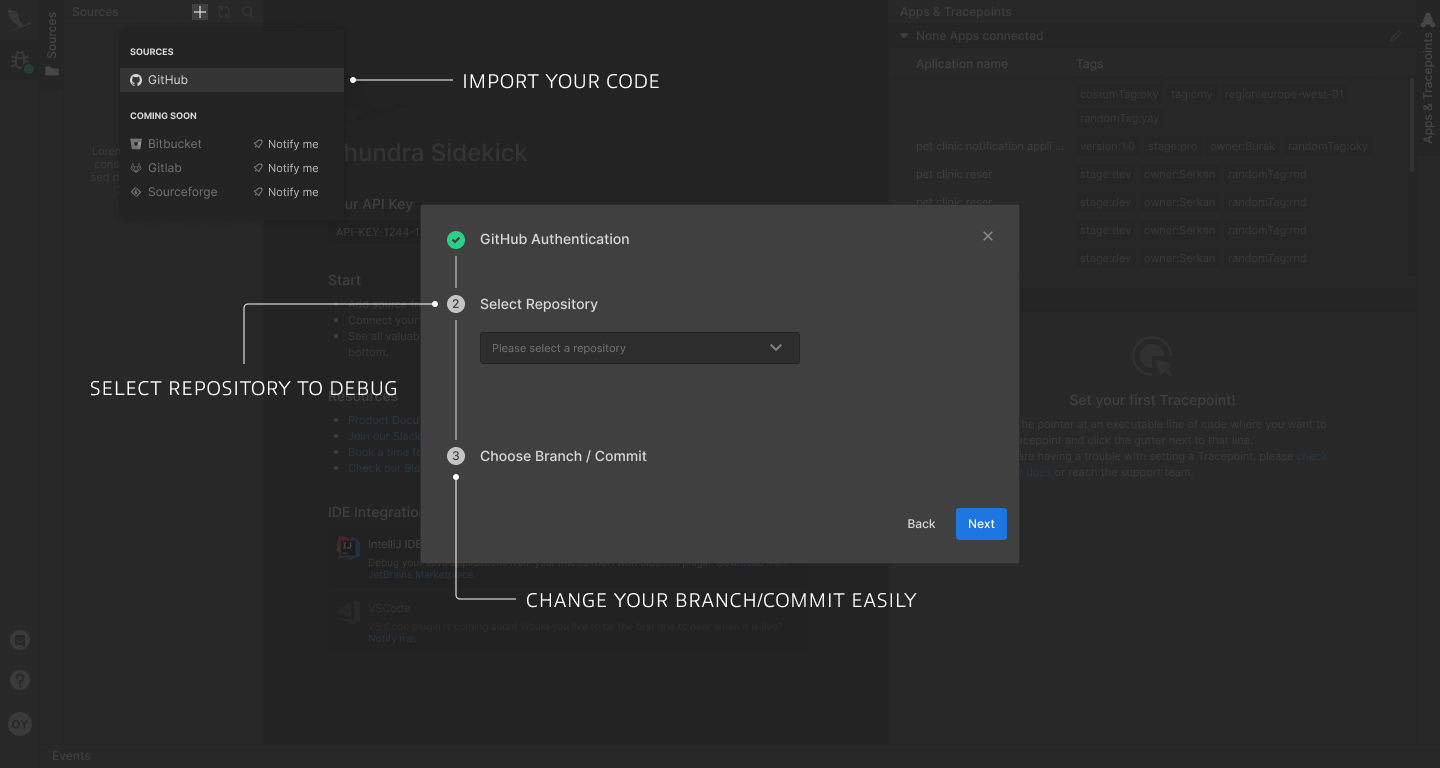The height and width of the screenshot is (768, 1440).
Task: Open the Apps & Tracepoints side tab
Action: tap(1428, 80)
